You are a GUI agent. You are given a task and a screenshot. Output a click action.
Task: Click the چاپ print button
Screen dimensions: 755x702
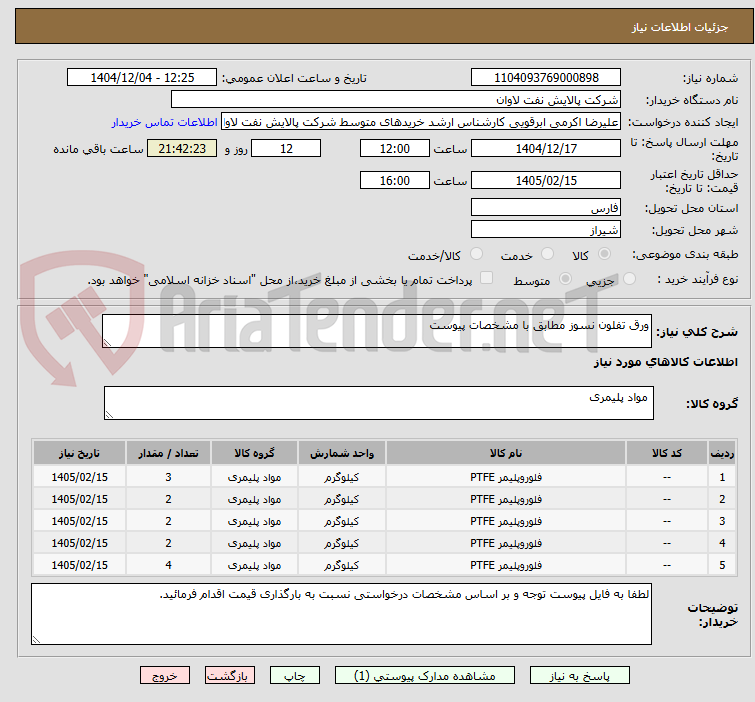pyautogui.click(x=294, y=676)
